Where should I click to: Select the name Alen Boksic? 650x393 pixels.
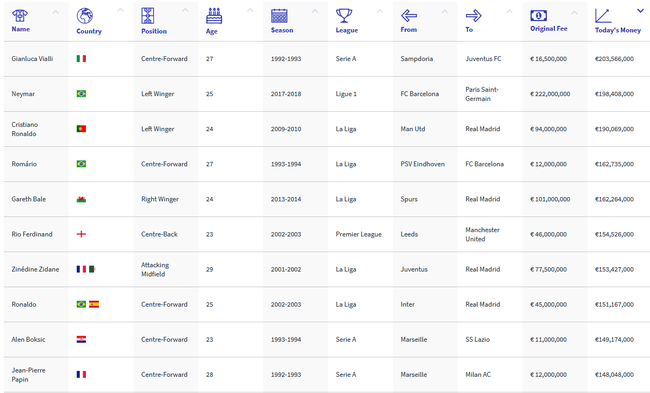pyautogui.click(x=29, y=340)
